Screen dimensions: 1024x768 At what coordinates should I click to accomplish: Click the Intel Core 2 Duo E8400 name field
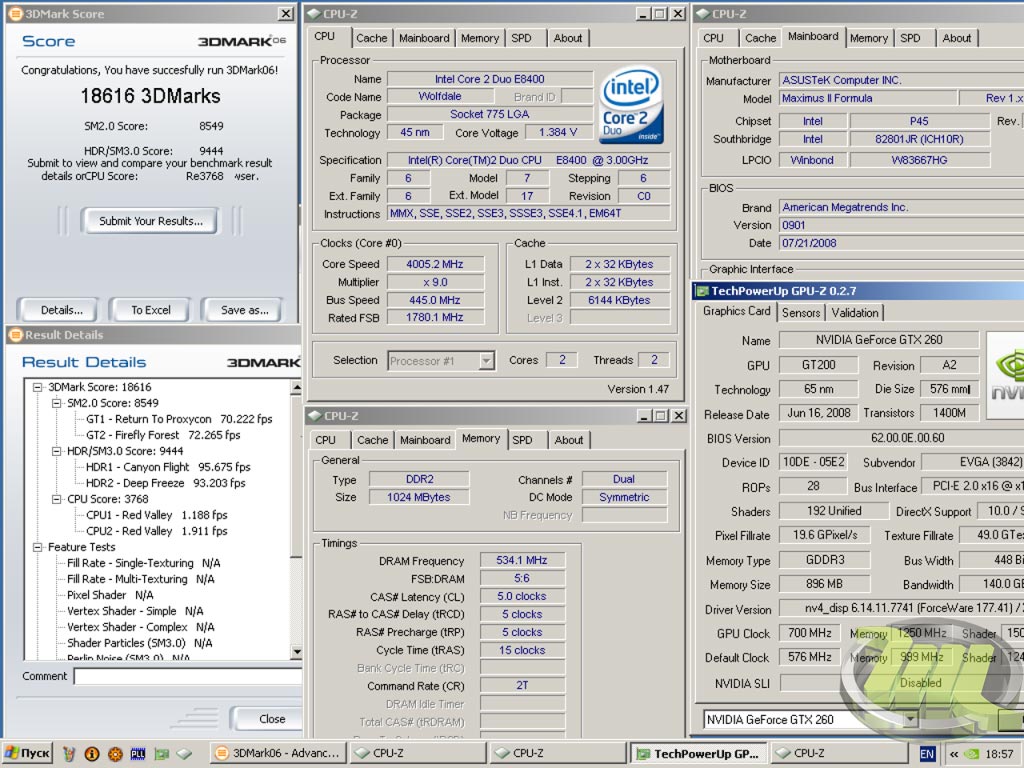point(490,79)
